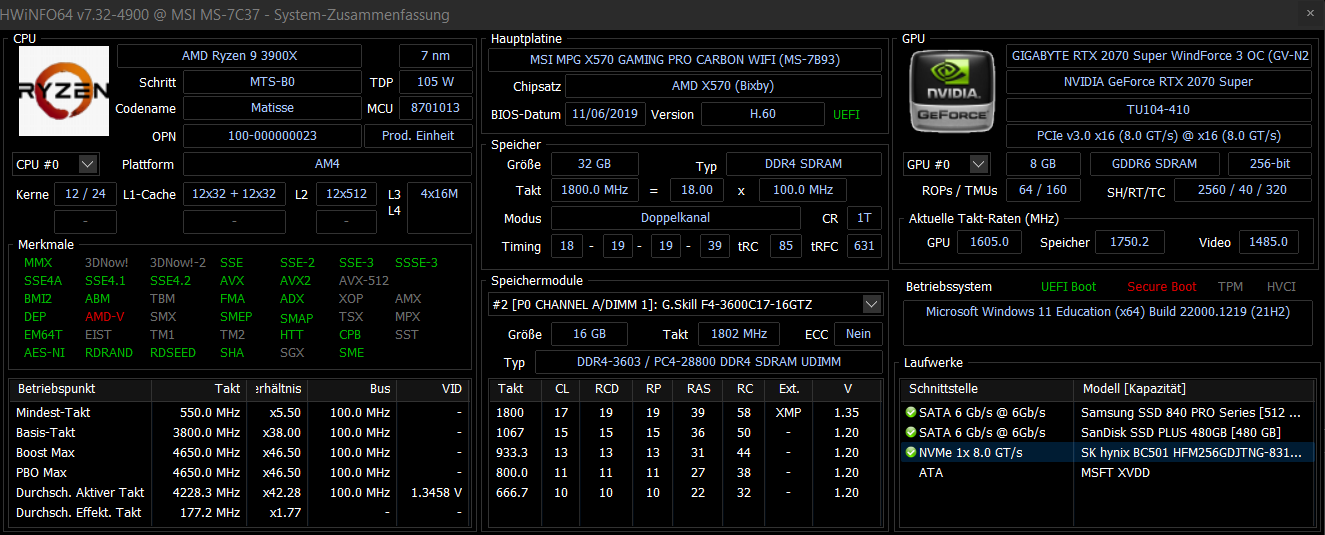Click the green UEFI Boot label
1325x535 pixels.
1068,287
